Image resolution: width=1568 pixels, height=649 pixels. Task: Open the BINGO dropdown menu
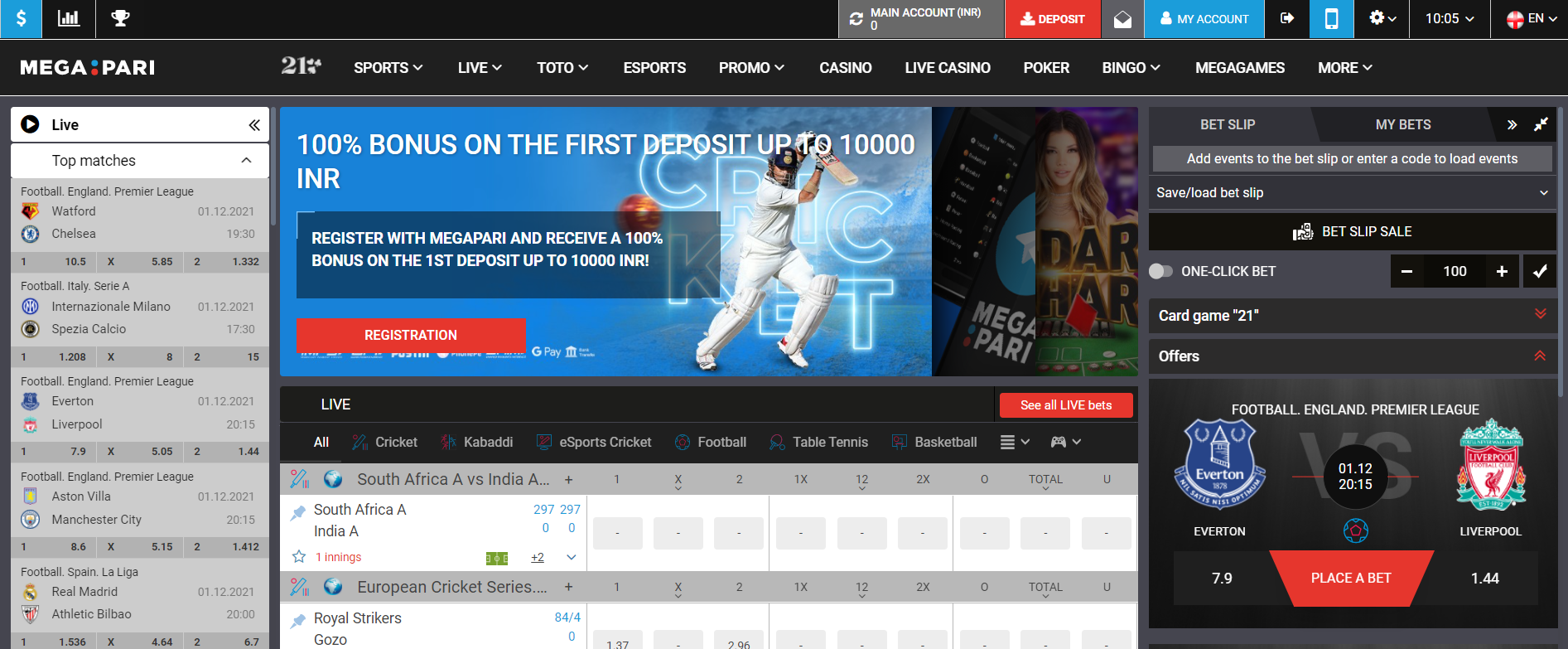tap(1131, 68)
